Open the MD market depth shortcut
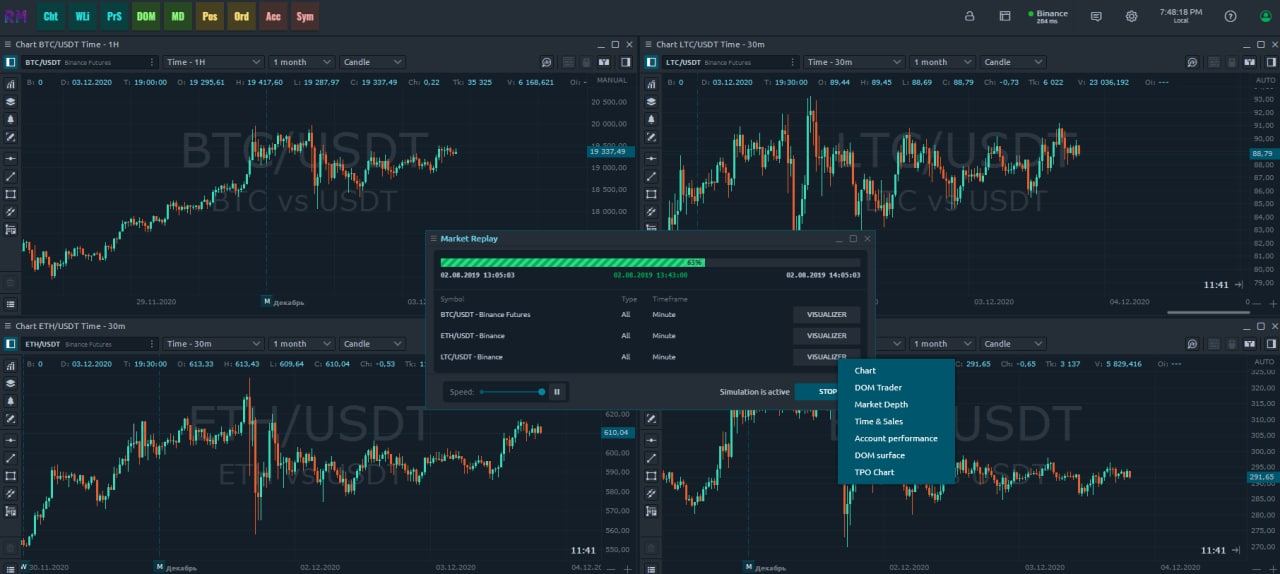Viewport: 1280px width, 574px height. pos(178,16)
